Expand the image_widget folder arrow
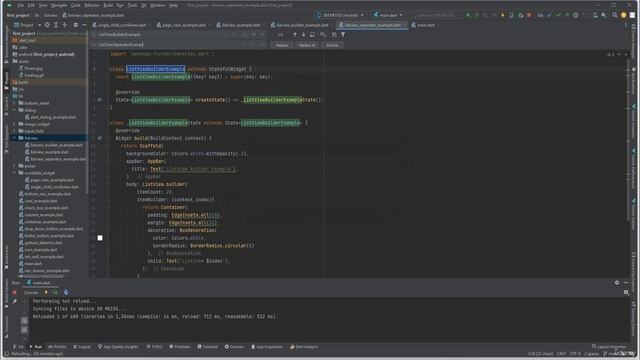Screen dimensions: 640x360 [x=15, y=124]
